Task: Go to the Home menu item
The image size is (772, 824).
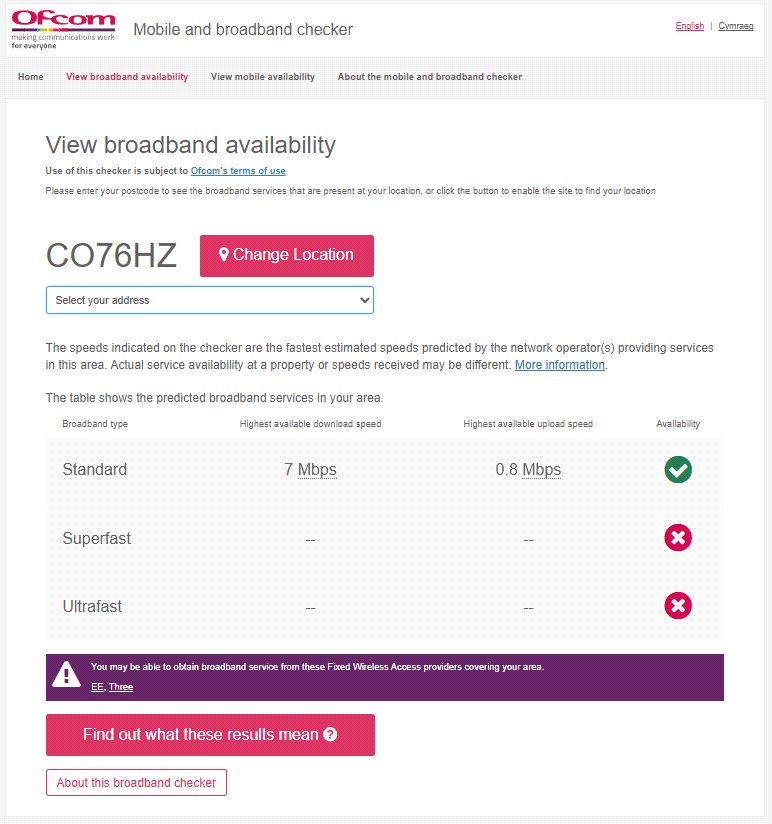Action: point(31,77)
